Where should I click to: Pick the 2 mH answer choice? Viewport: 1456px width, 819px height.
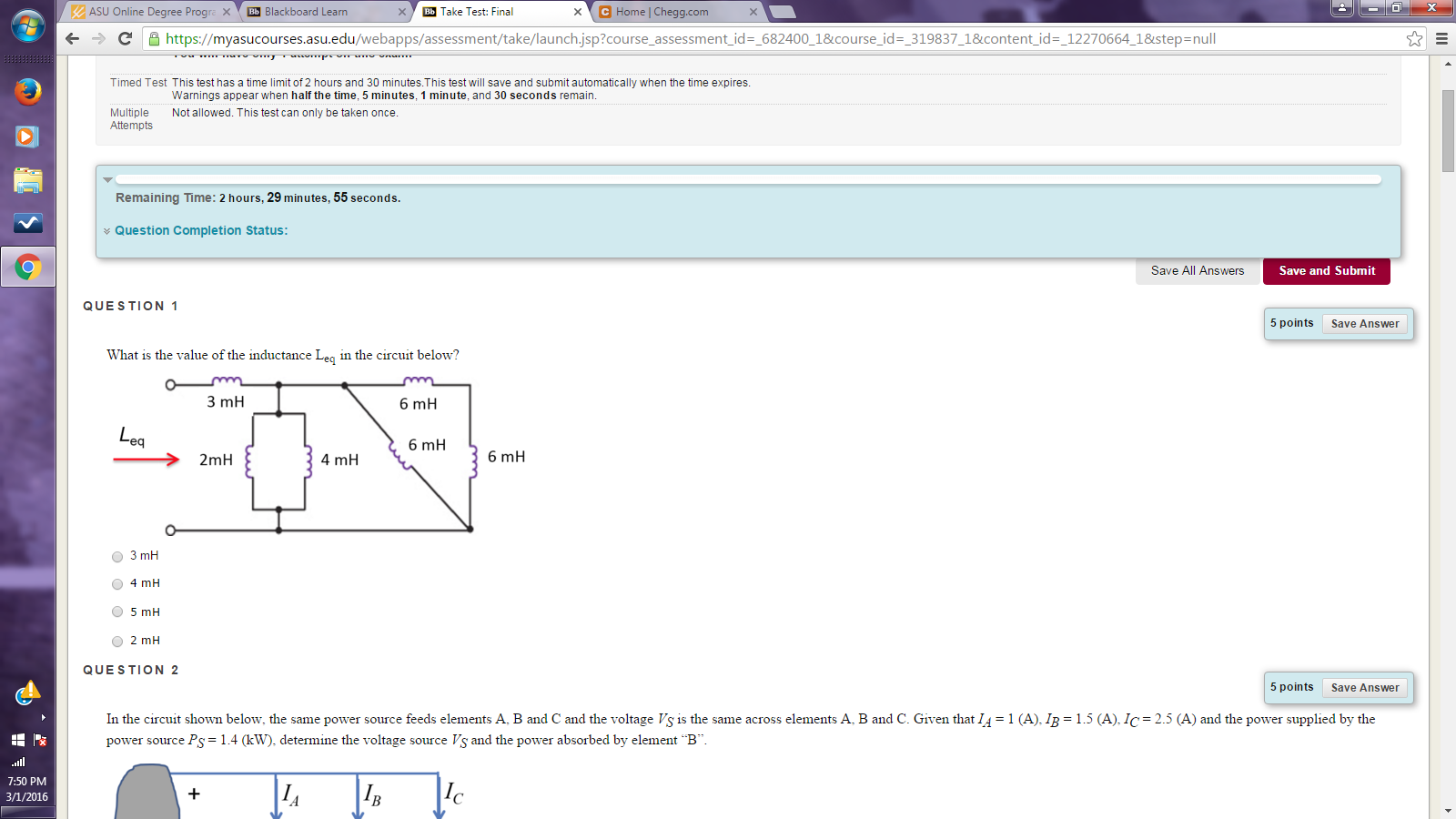point(116,641)
